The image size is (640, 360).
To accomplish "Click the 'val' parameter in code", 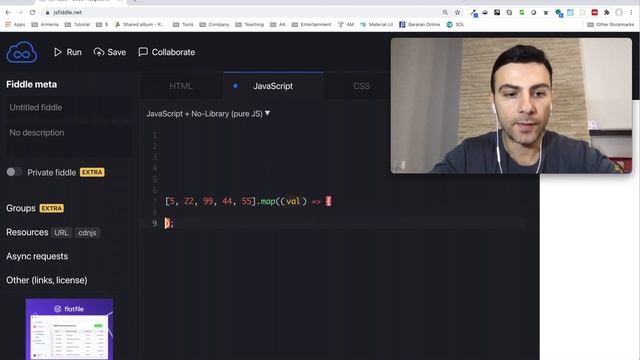I will point(293,201).
